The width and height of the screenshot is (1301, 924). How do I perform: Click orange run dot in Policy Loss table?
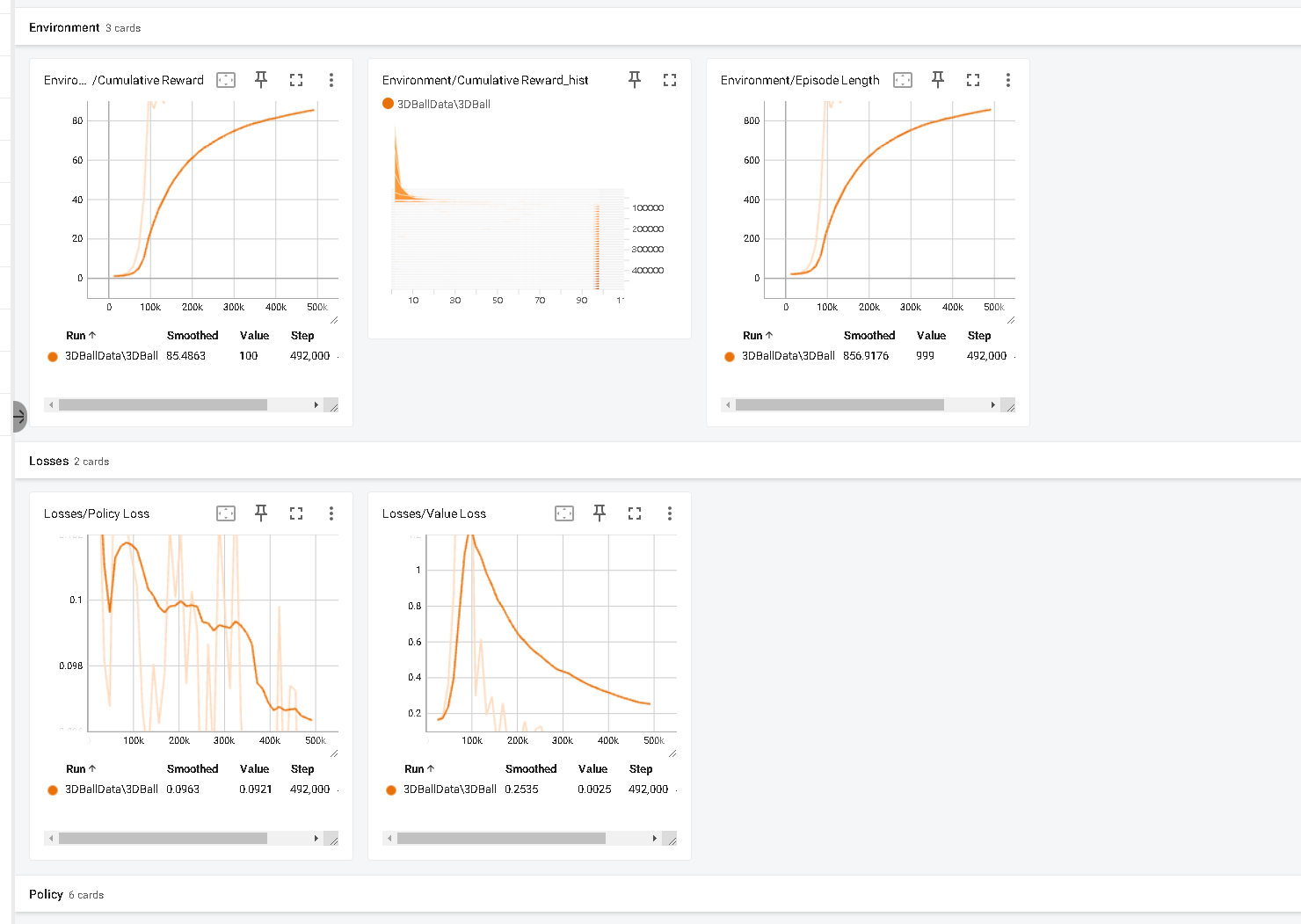[53, 789]
